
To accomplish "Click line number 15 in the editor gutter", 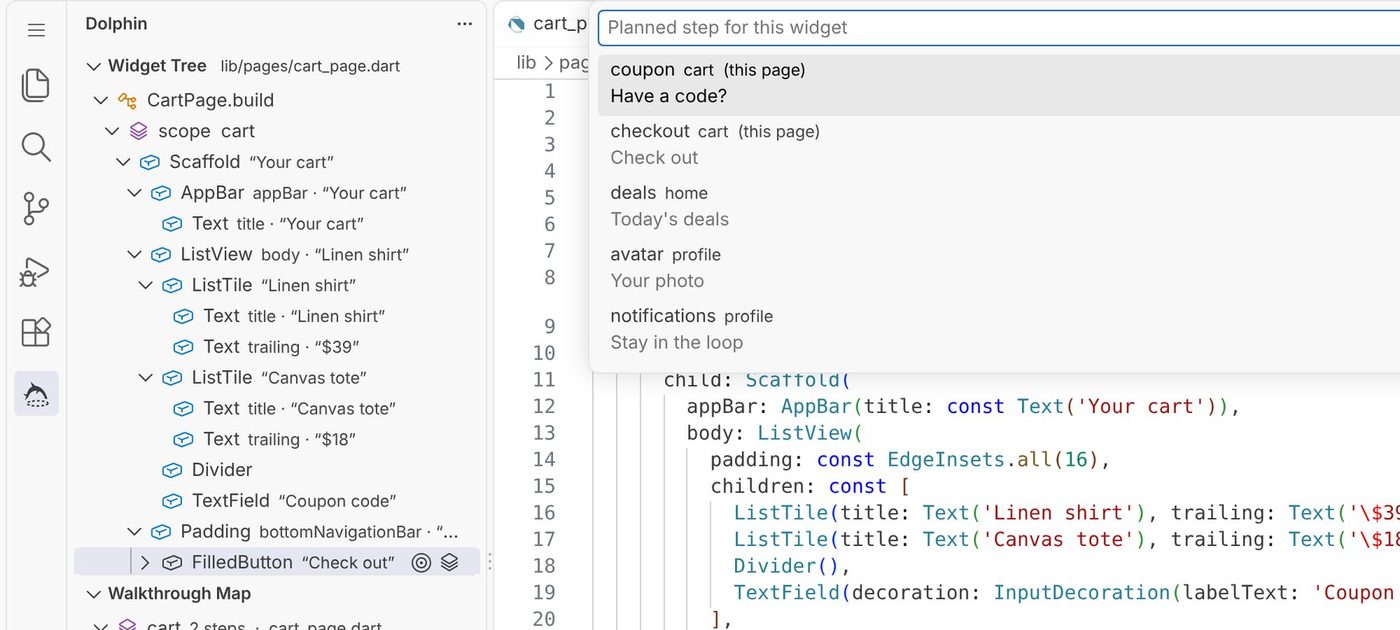I will (543, 487).
